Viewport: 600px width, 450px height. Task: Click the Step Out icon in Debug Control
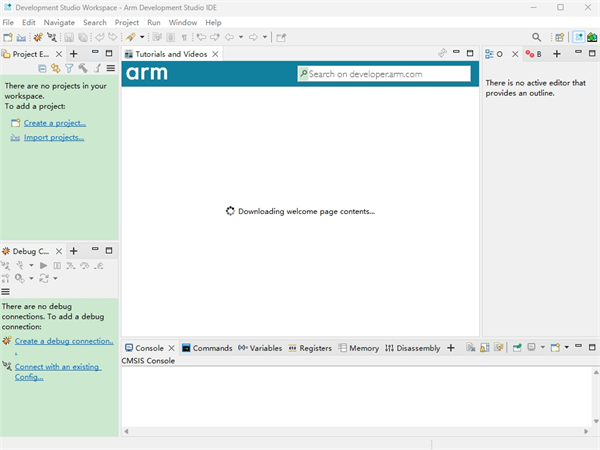99,266
